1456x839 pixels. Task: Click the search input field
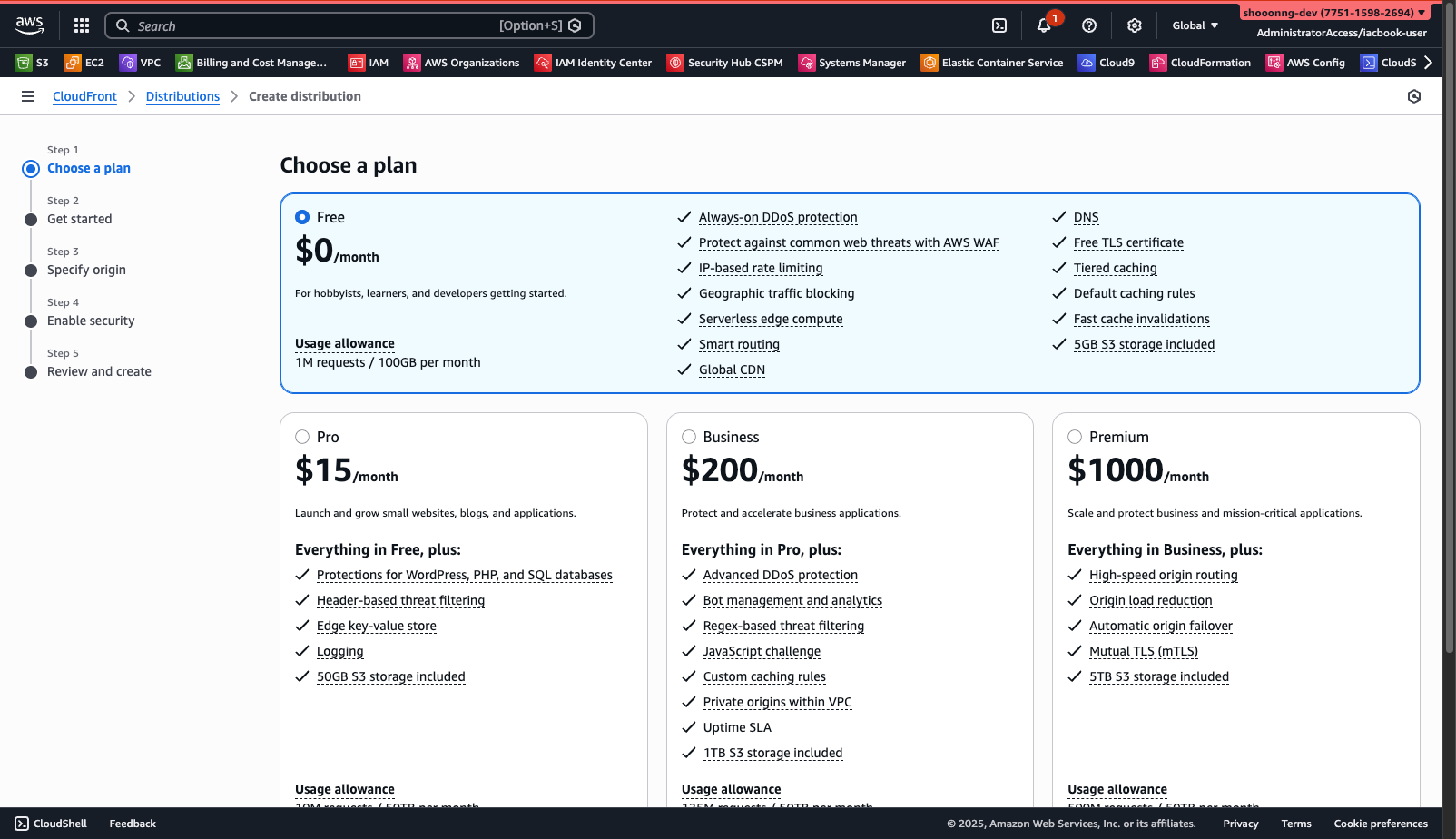pyautogui.click(x=349, y=25)
